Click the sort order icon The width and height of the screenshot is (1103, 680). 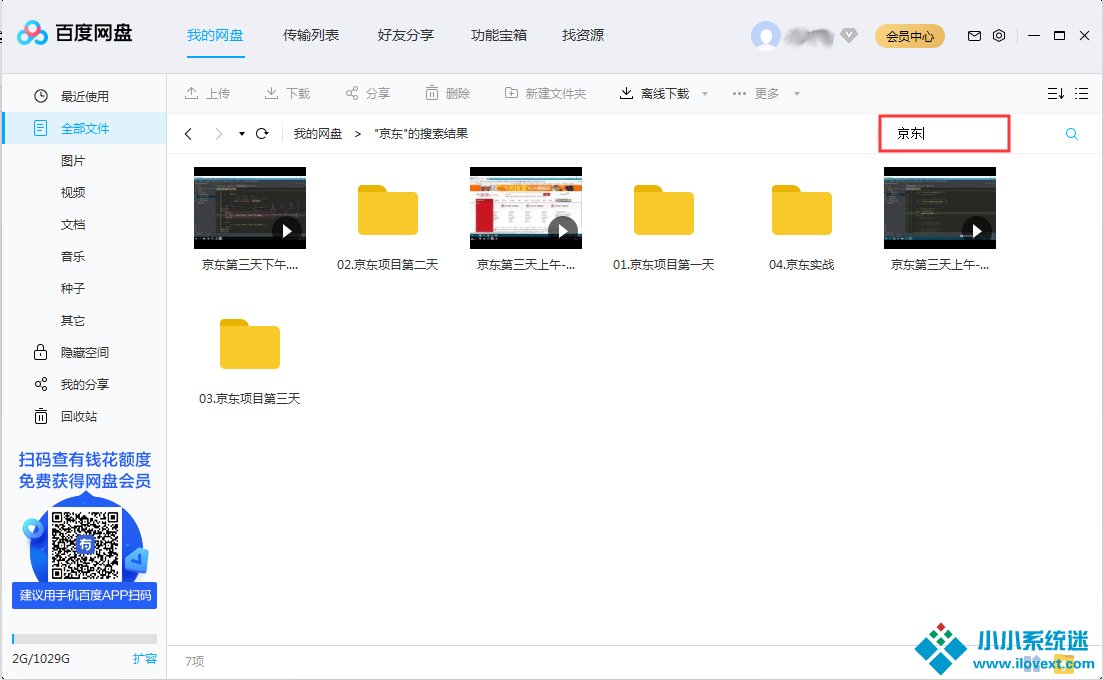(x=1055, y=94)
